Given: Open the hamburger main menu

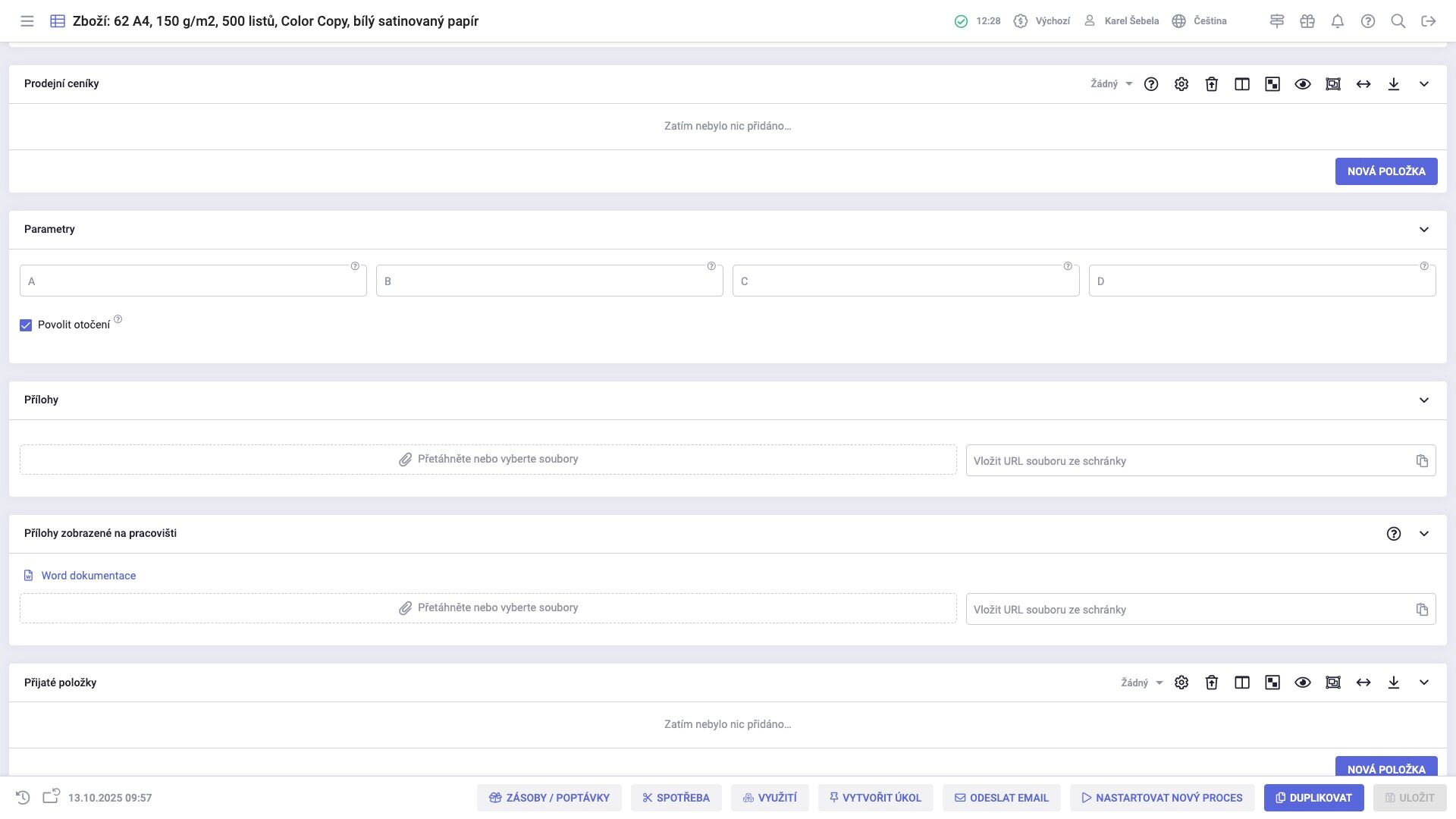Looking at the screenshot, I should pos(27,21).
